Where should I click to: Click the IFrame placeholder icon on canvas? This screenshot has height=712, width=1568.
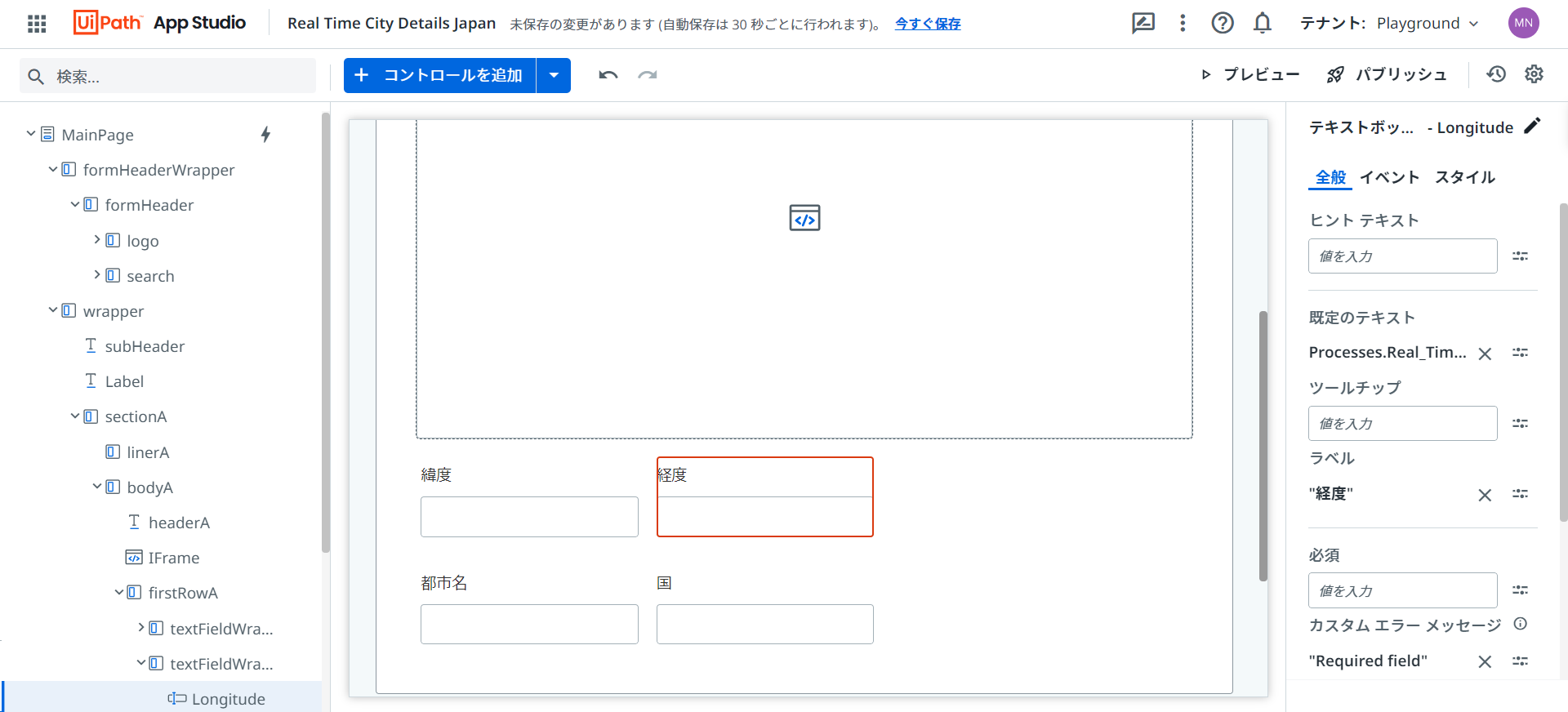(804, 218)
